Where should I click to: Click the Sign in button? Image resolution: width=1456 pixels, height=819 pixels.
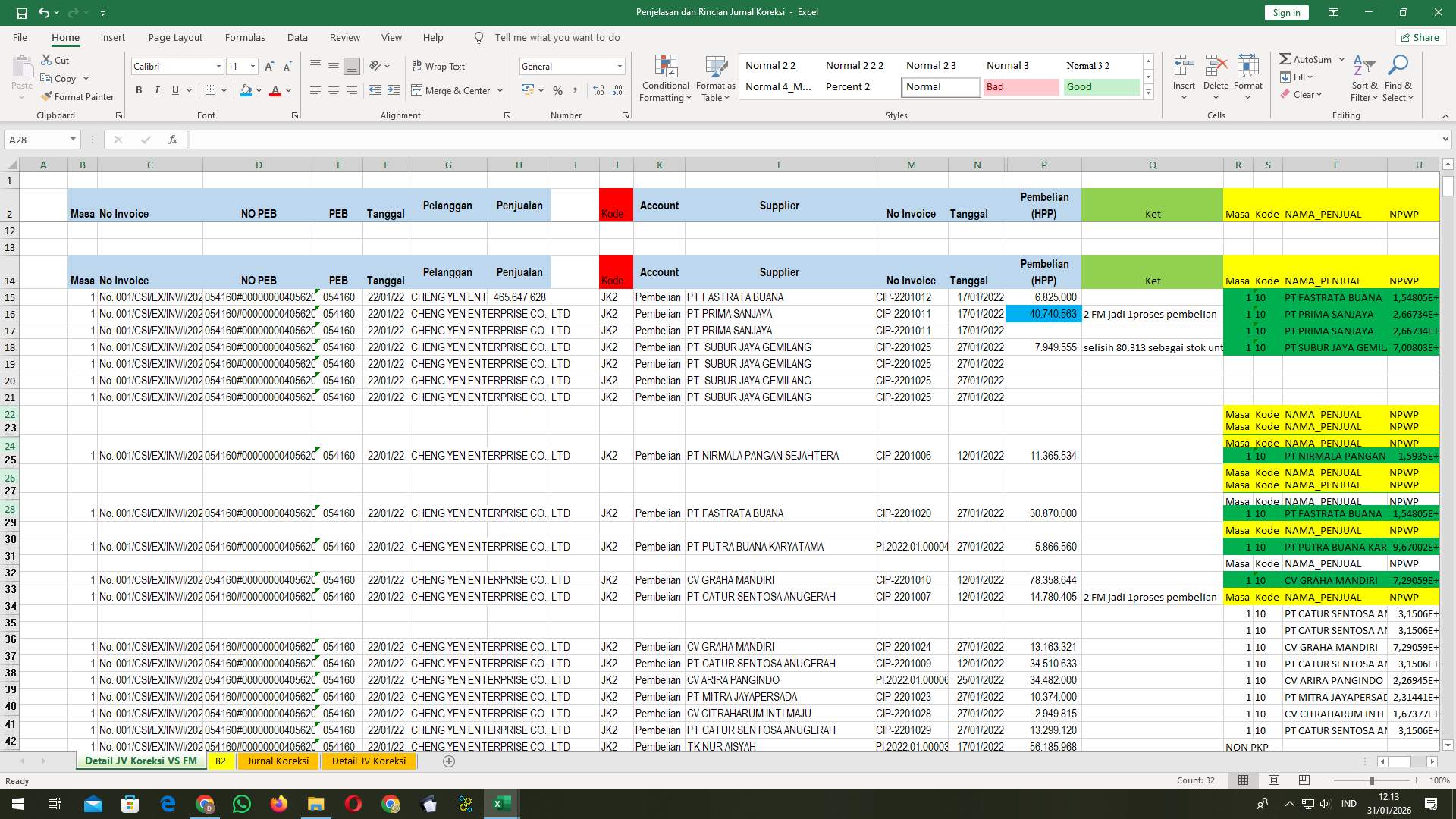pos(1286,12)
